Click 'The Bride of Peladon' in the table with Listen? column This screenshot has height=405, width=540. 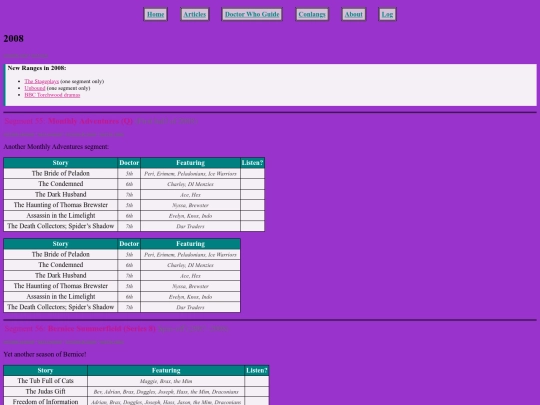click(x=61, y=174)
